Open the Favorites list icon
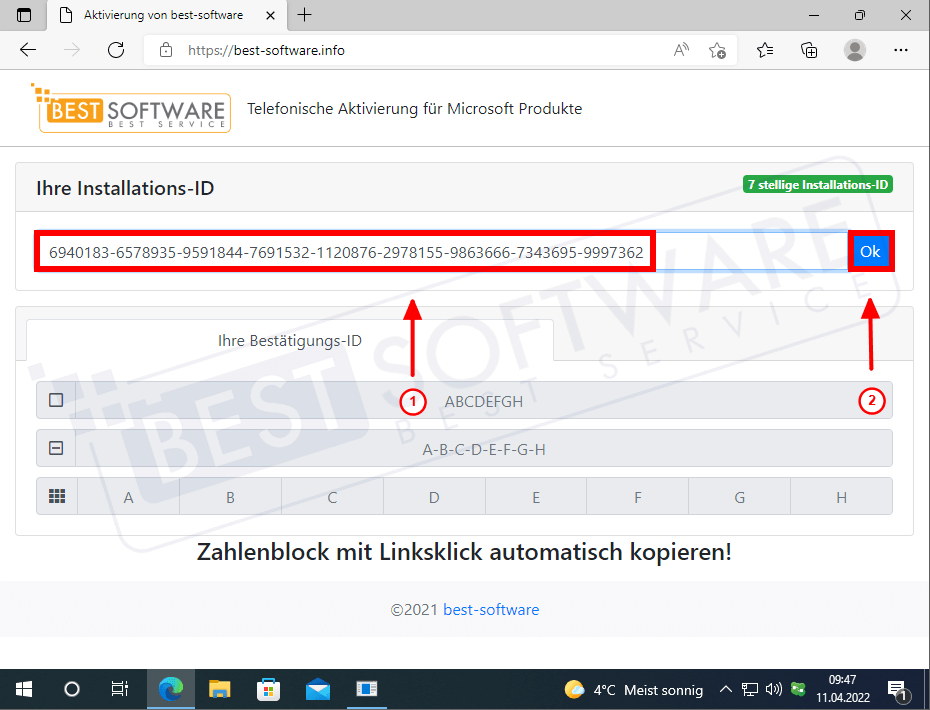Image resolution: width=930 pixels, height=710 pixels. coord(765,50)
